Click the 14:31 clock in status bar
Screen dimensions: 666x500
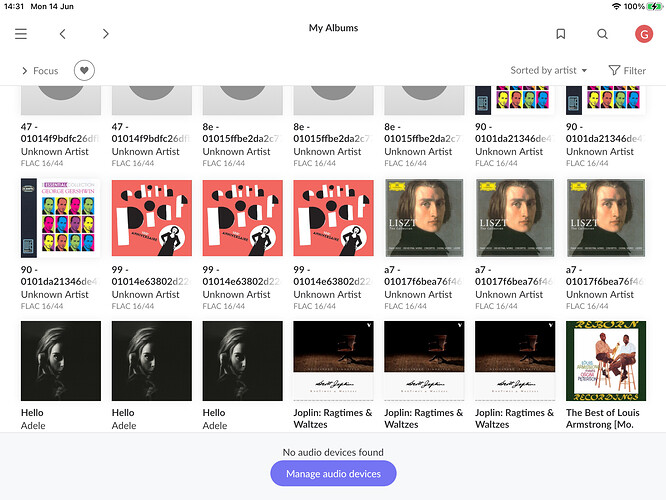click(14, 6)
